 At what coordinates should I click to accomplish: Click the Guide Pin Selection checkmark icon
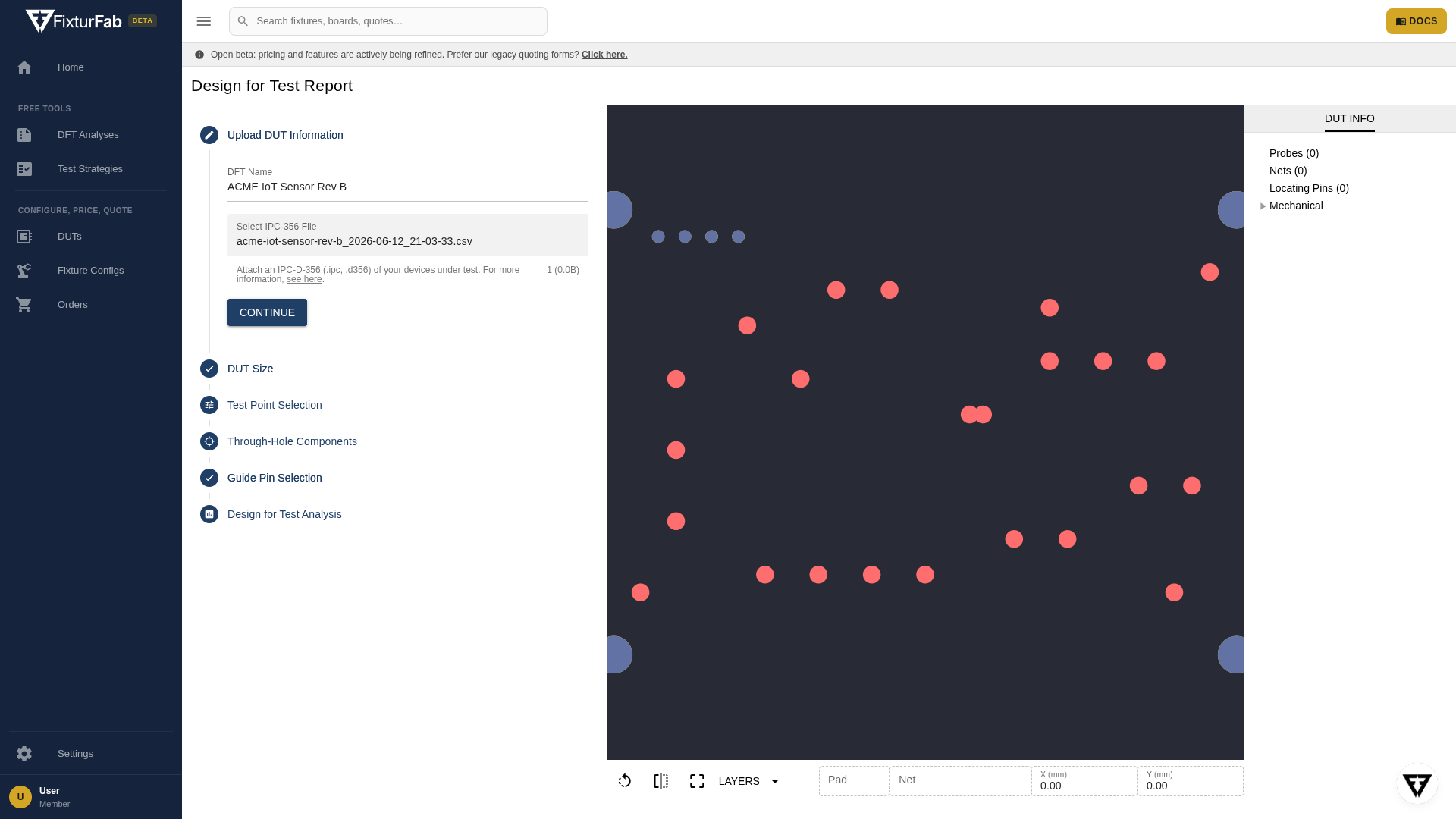pos(209,478)
